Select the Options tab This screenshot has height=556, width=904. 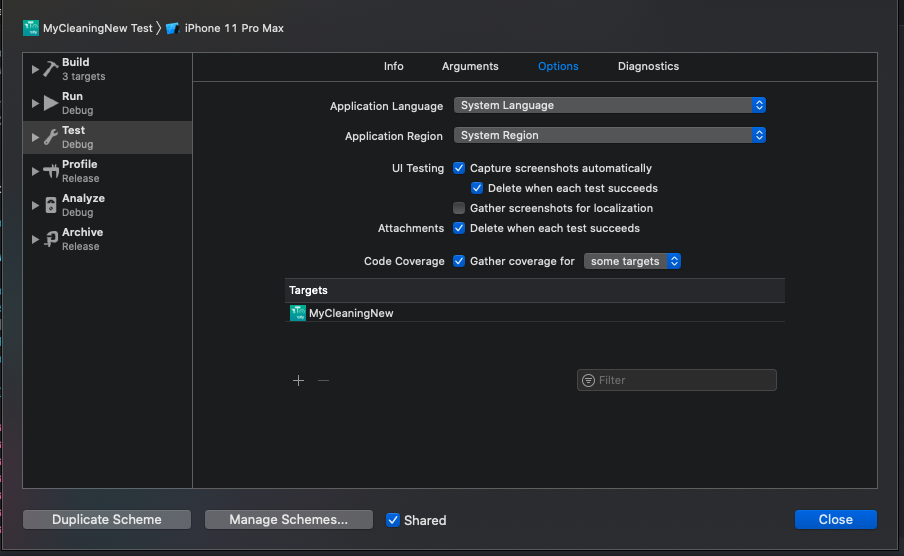point(558,66)
